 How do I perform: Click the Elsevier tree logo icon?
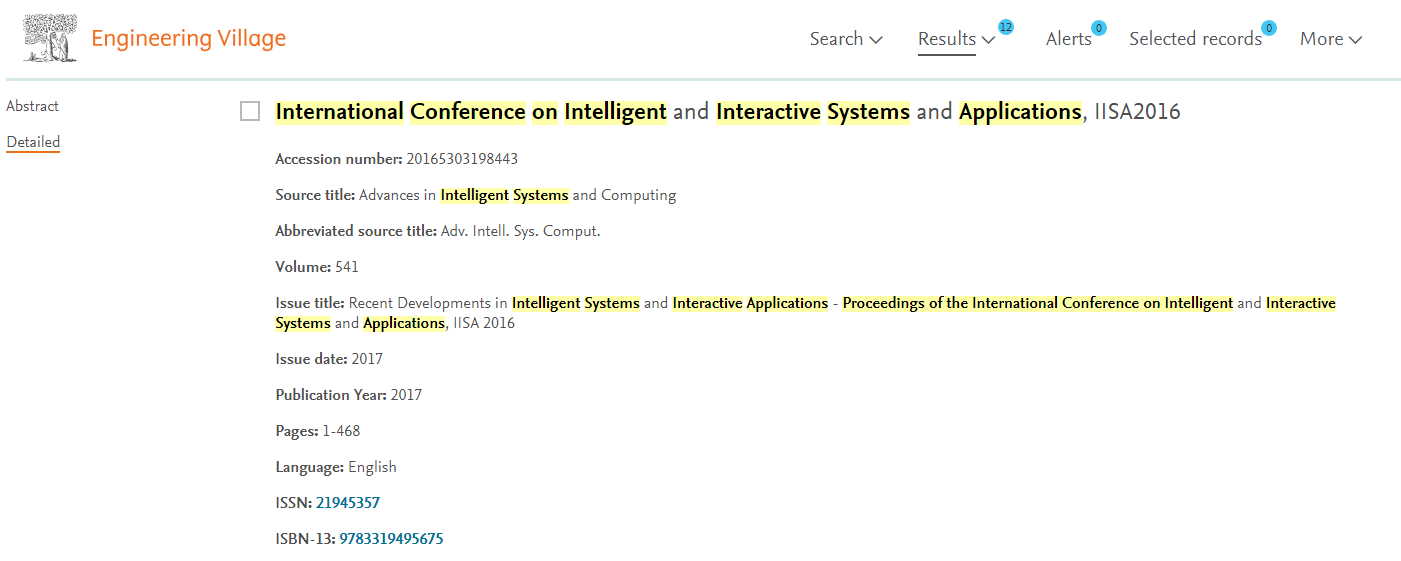click(x=50, y=38)
